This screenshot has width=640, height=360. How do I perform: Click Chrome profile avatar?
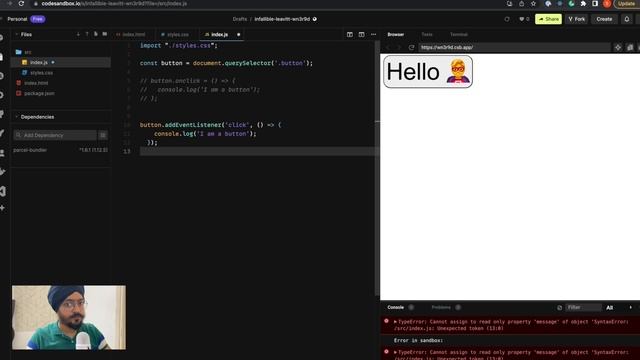(x=607, y=4)
